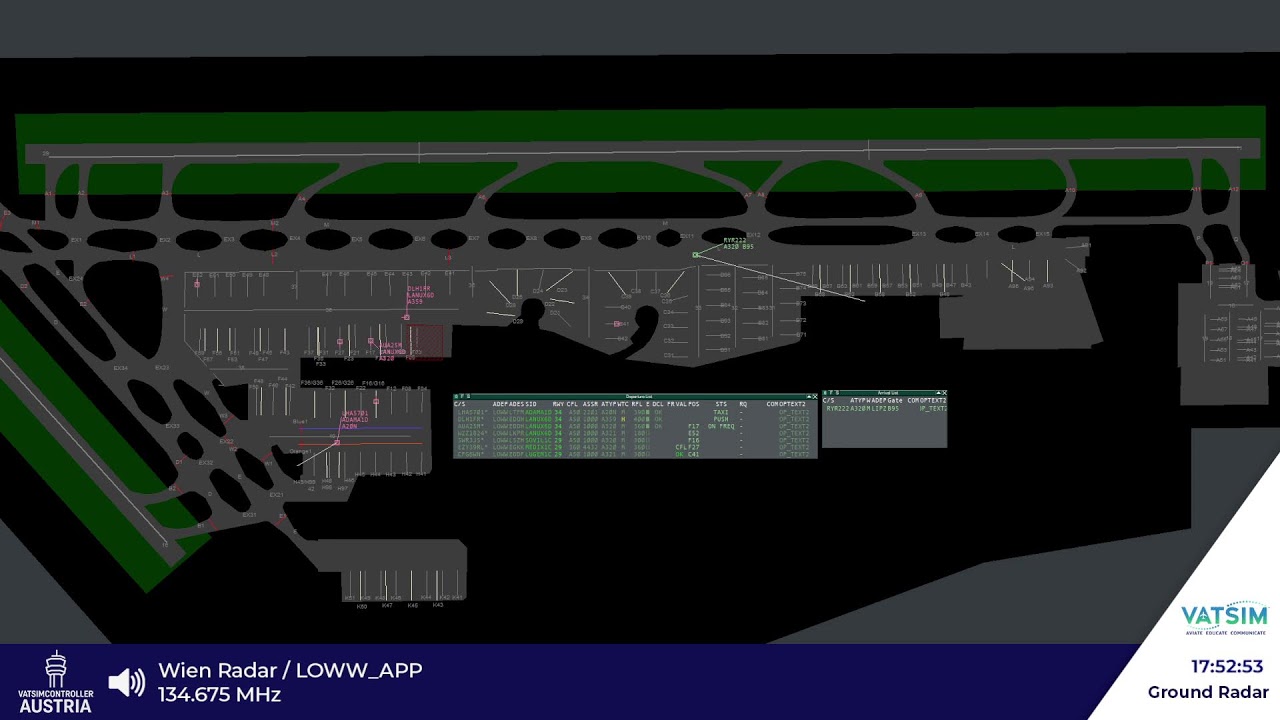Viewport: 1280px width, 720px height.
Task: Click stand label B95 on apron
Action: (x=726, y=290)
